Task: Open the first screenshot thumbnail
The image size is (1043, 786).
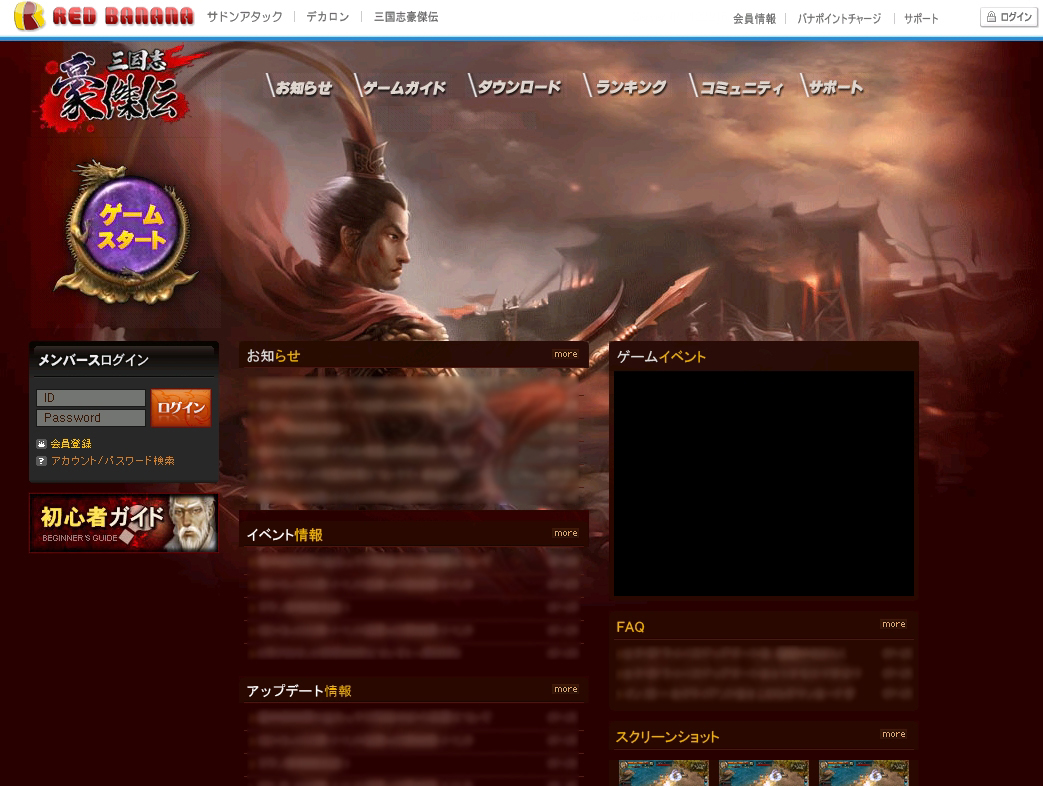Action: click(664, 773)
